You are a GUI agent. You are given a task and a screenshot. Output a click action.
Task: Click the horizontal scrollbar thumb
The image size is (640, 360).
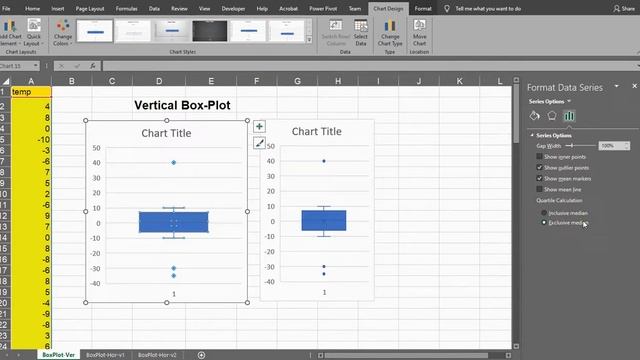406,355
